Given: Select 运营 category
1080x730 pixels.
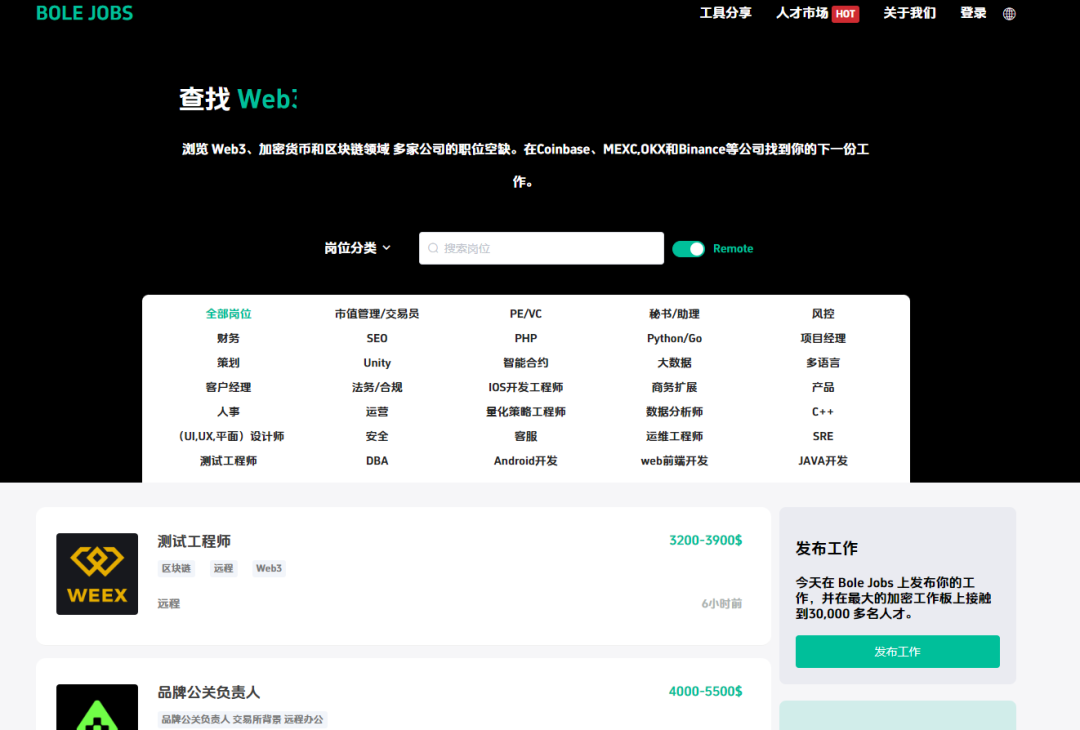Looking at the screenshot, I should pyautogui.click(x=377, y=412).
